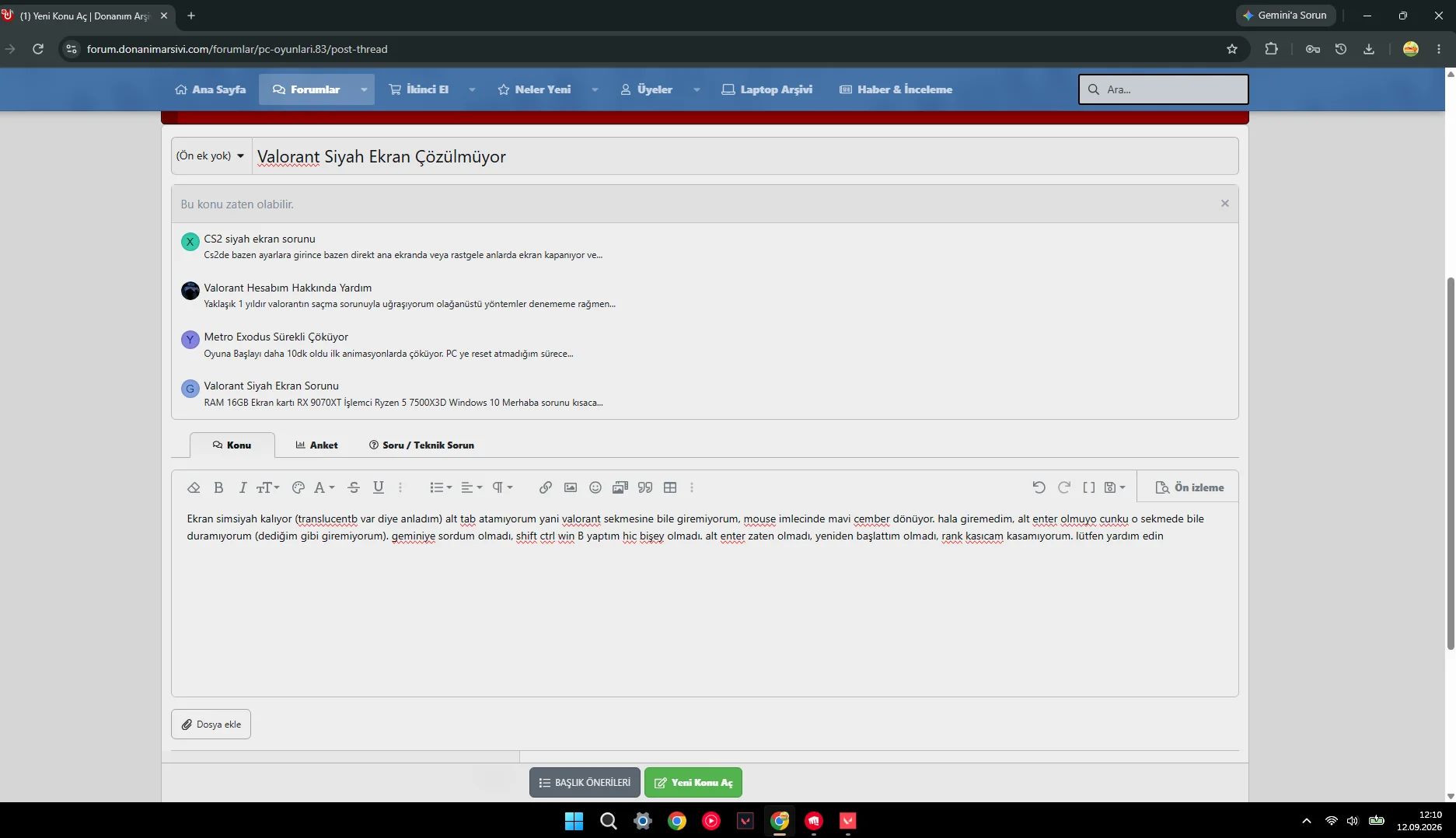Redo the editor change
Screen dimensions: 1456x838
pos(1064,487)
